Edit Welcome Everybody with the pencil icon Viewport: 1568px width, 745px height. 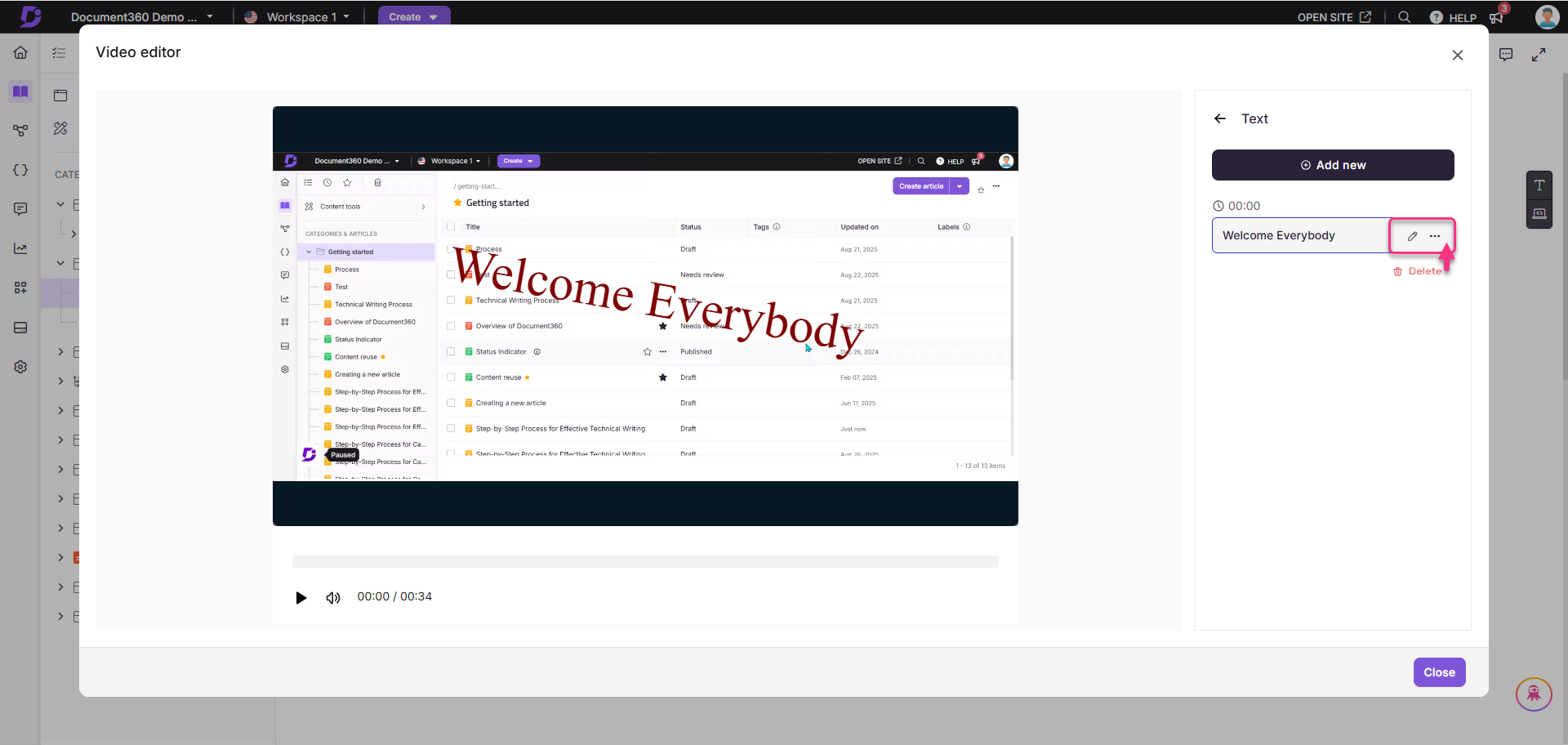click(1412, 236)
